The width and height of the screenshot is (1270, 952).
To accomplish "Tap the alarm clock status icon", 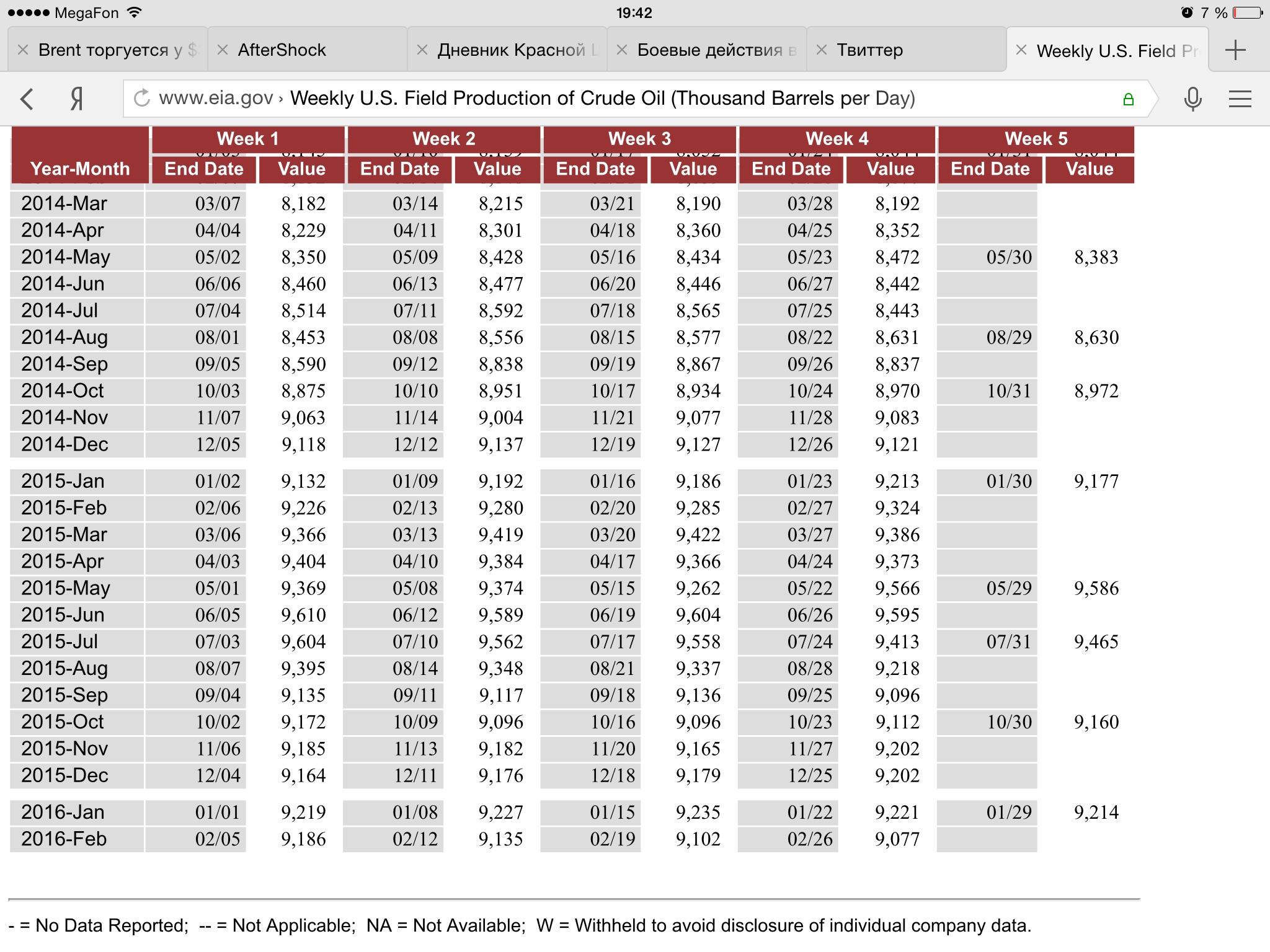I will [1187, 12].
